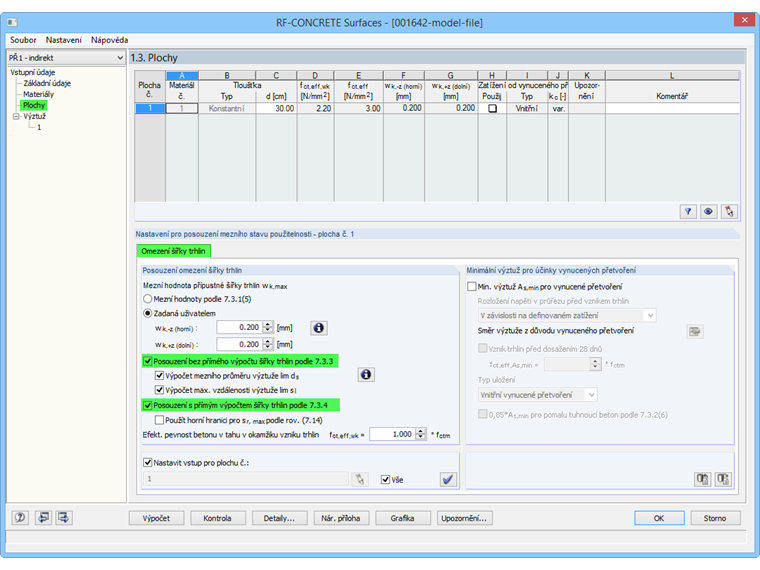Image resolution: width=760 pixels, height=570 pixels.
Task: Toggle the 'Vše' checkbox
Action: click(x=385, y=480)
